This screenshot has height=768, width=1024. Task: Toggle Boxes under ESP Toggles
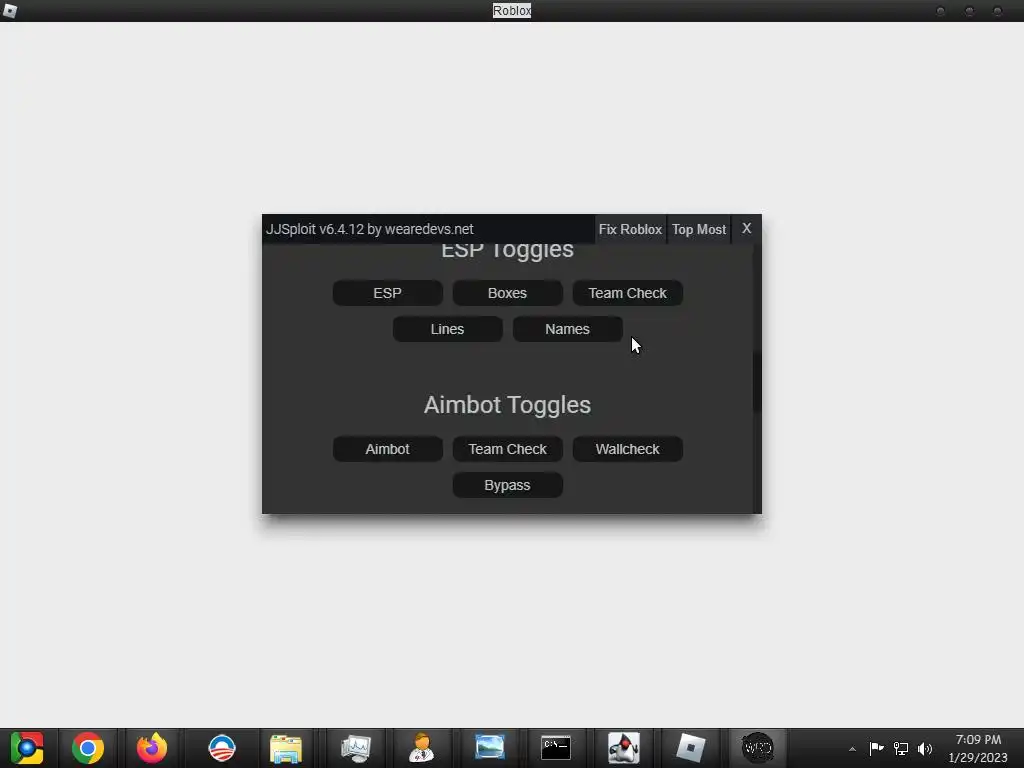tap(507, 293)
